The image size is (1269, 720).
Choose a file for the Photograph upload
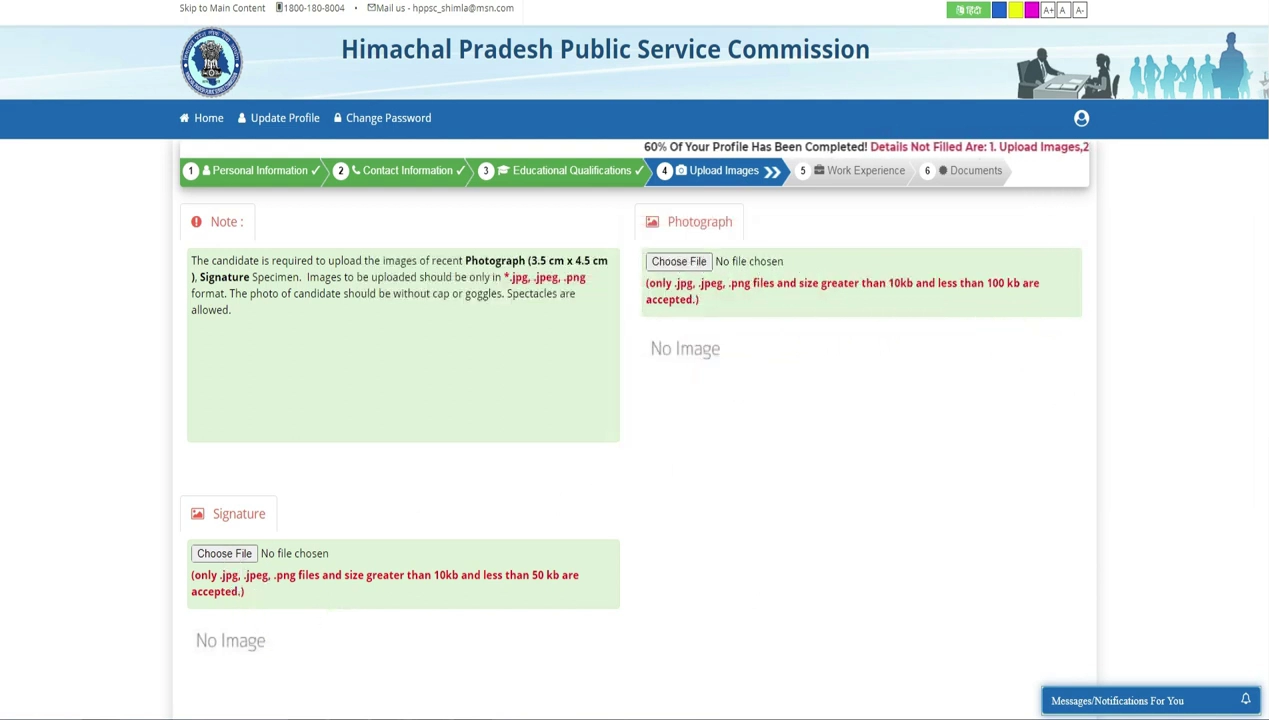click(679, 262)
